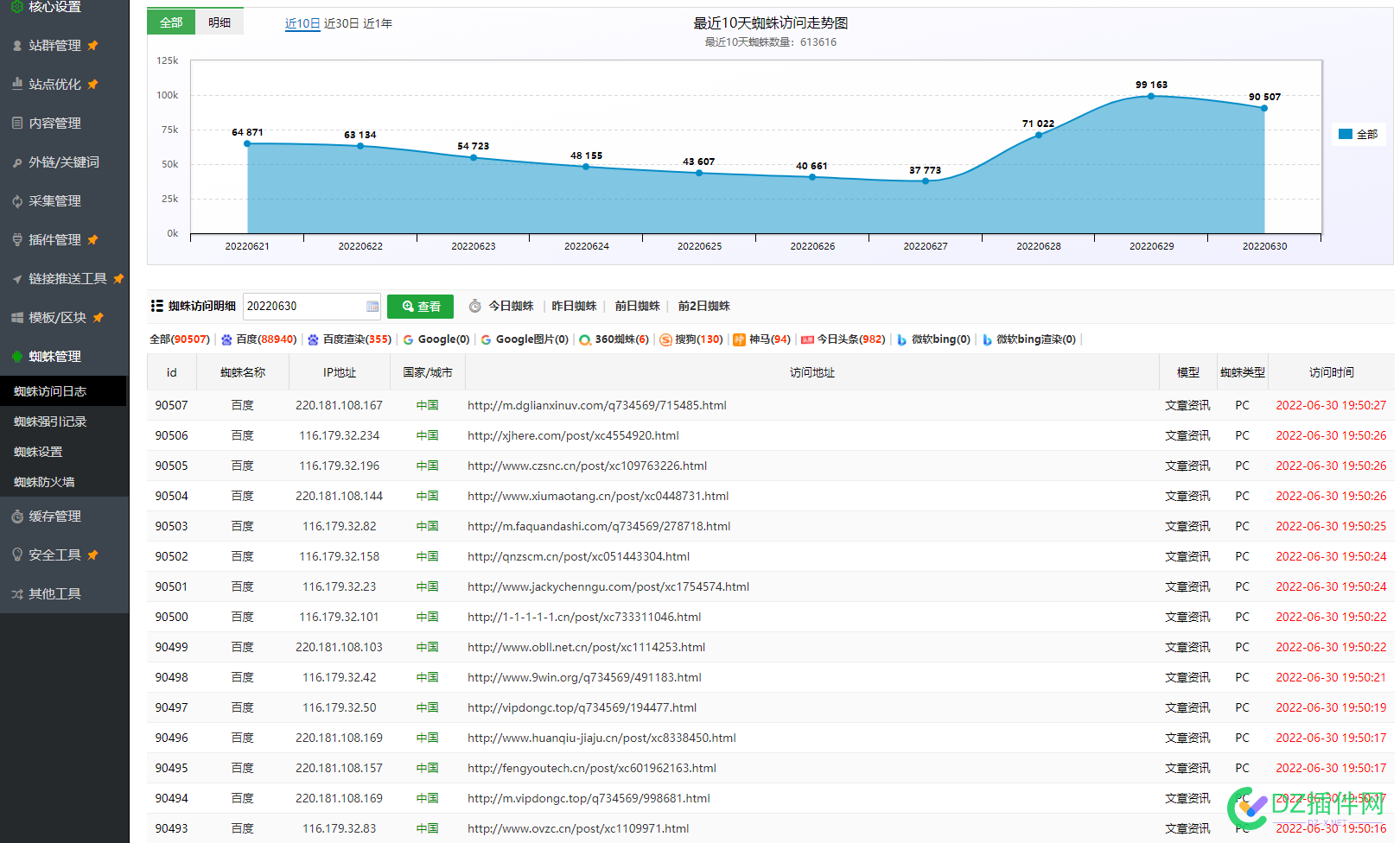Open URL www.9win.org/q734569/491183.html
The width and height of the screenshot is (1400, 843).
point(584,677)
